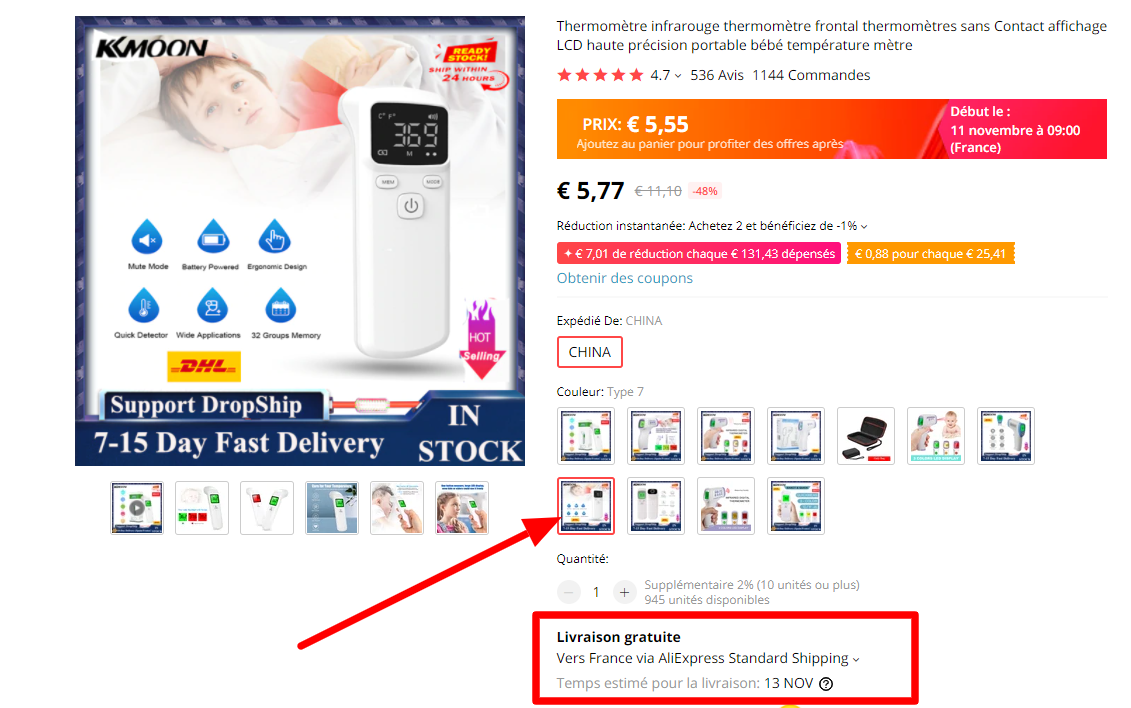The image size is (1131, 708).
Task: Click the Obtenir des coupons link
Action: click(x=624, y=278)
